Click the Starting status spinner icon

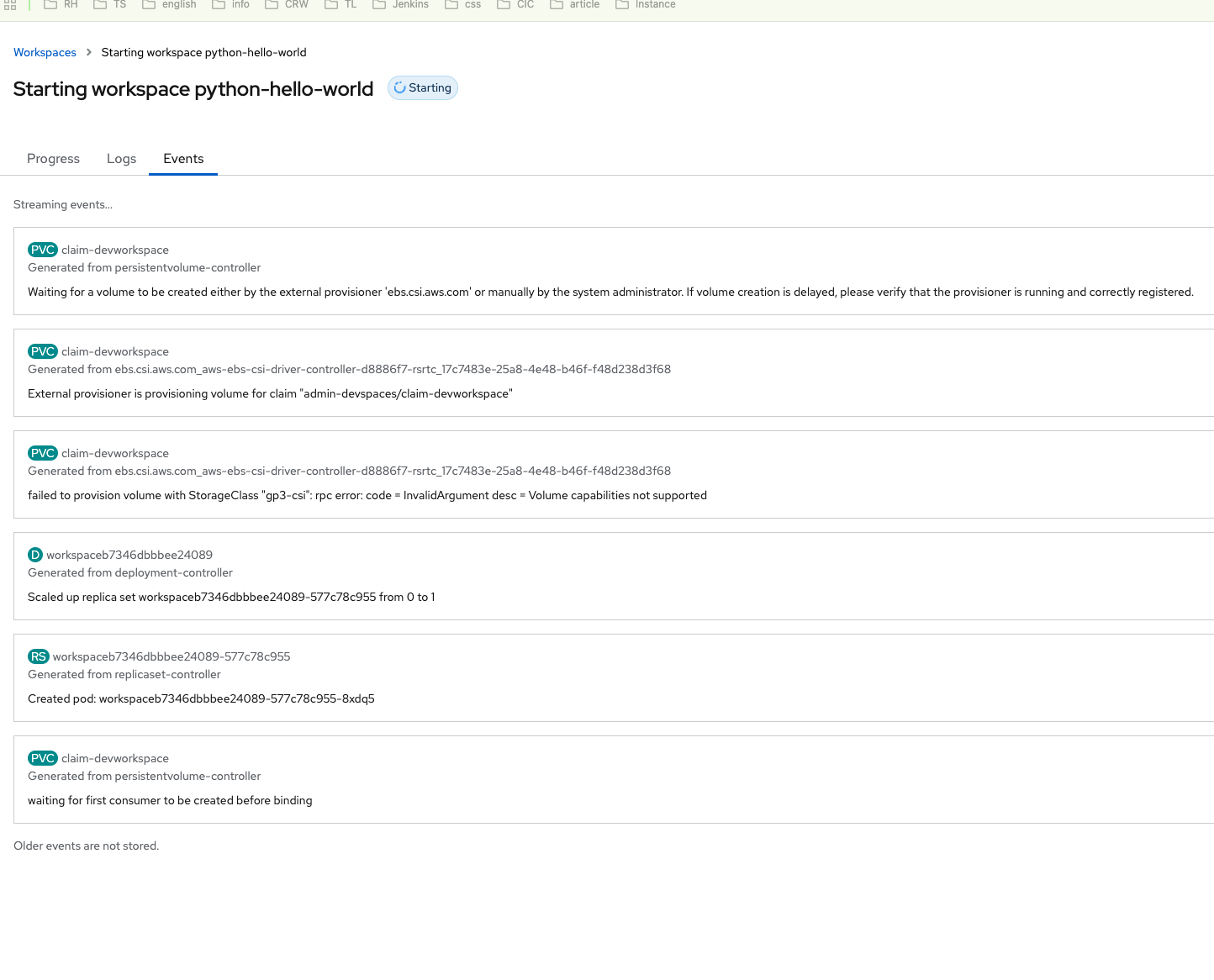pos(400,88)
